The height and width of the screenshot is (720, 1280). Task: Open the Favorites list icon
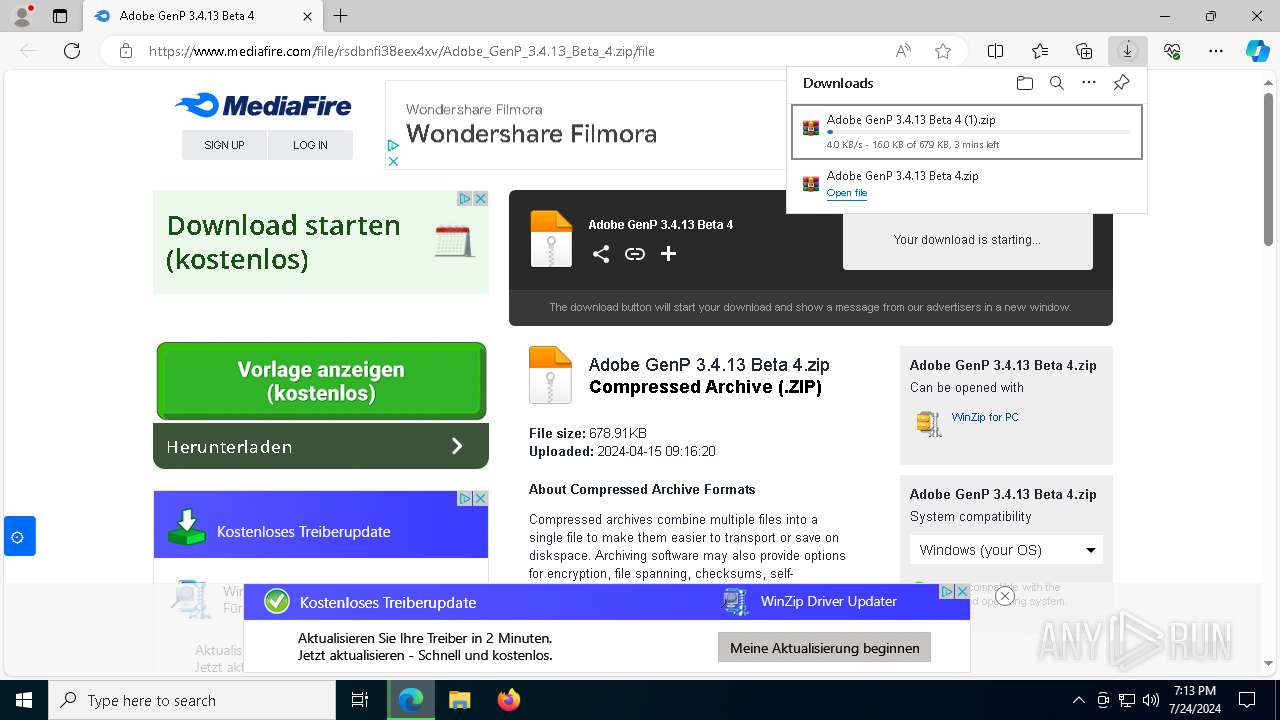point(1040,51)
